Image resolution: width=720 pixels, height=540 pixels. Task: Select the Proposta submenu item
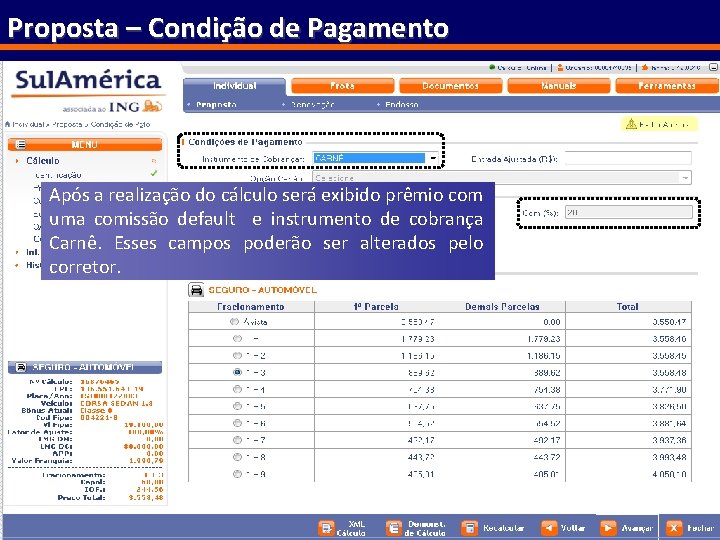216,105
